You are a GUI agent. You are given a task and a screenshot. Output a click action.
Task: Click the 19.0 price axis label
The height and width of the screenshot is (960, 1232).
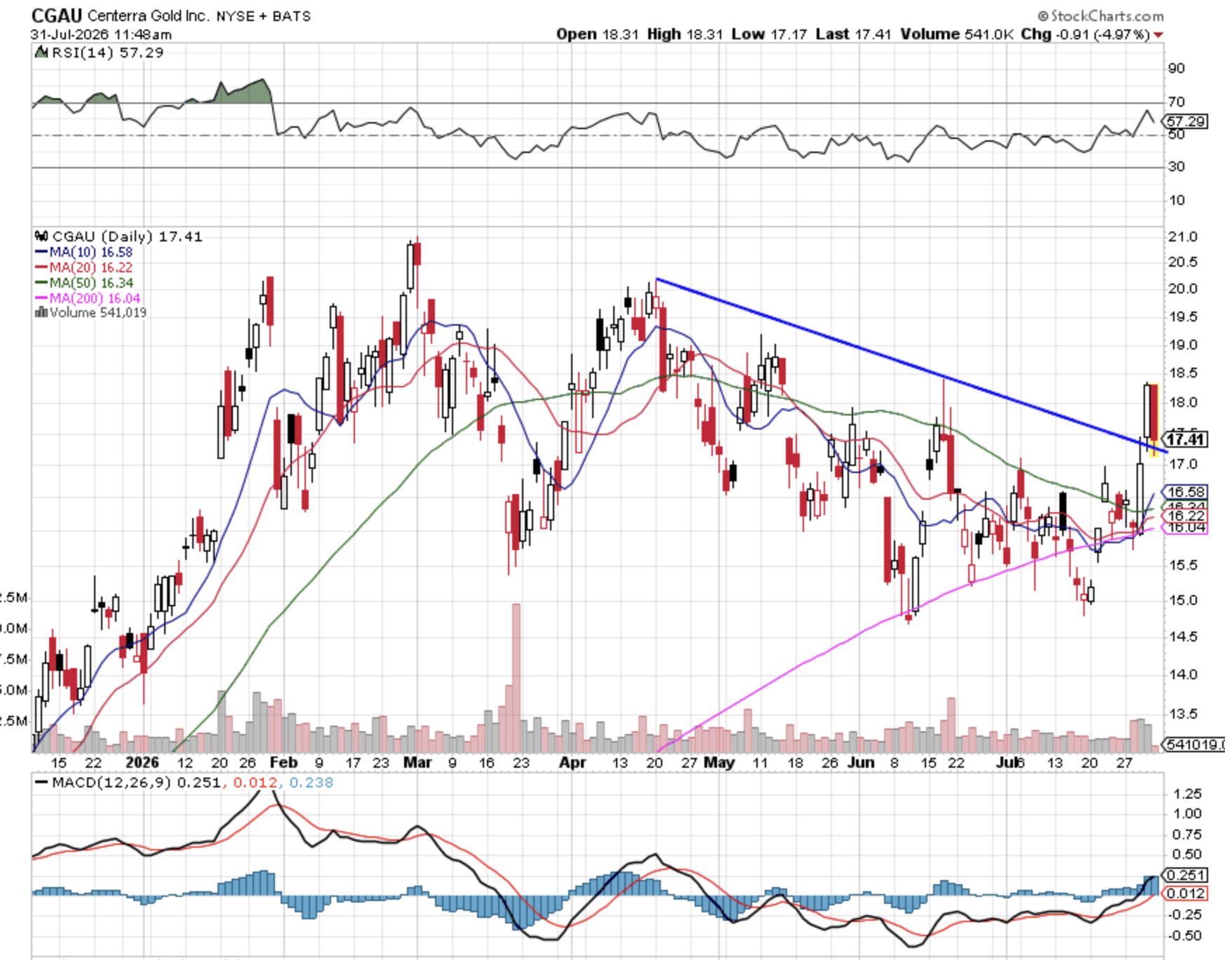pyautogui.click(x=1183, y=345)
